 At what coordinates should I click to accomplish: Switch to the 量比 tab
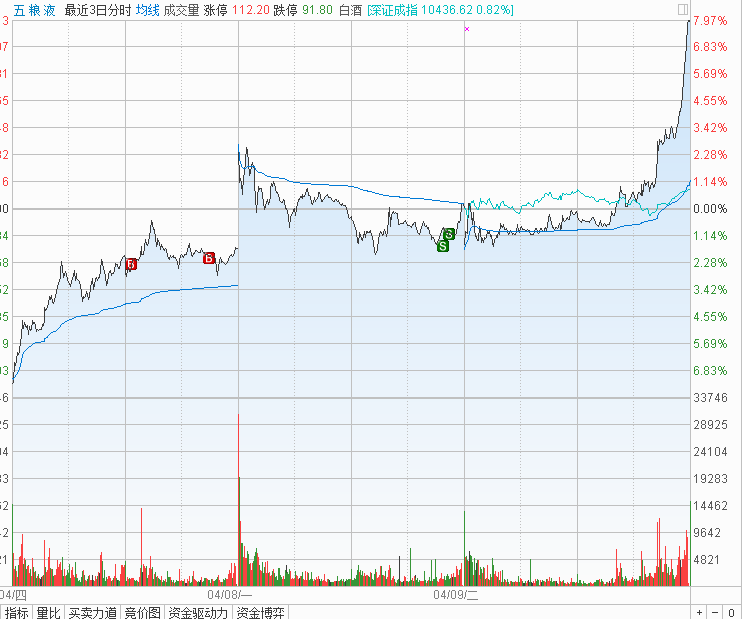pos(48,612)
